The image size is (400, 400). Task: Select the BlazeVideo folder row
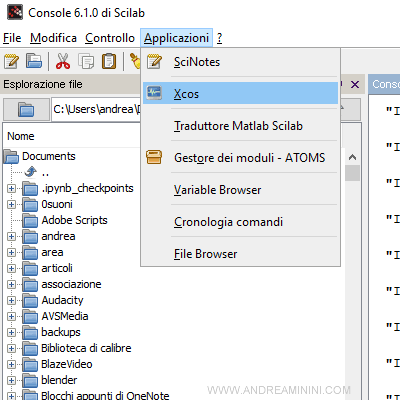(67, 364)
